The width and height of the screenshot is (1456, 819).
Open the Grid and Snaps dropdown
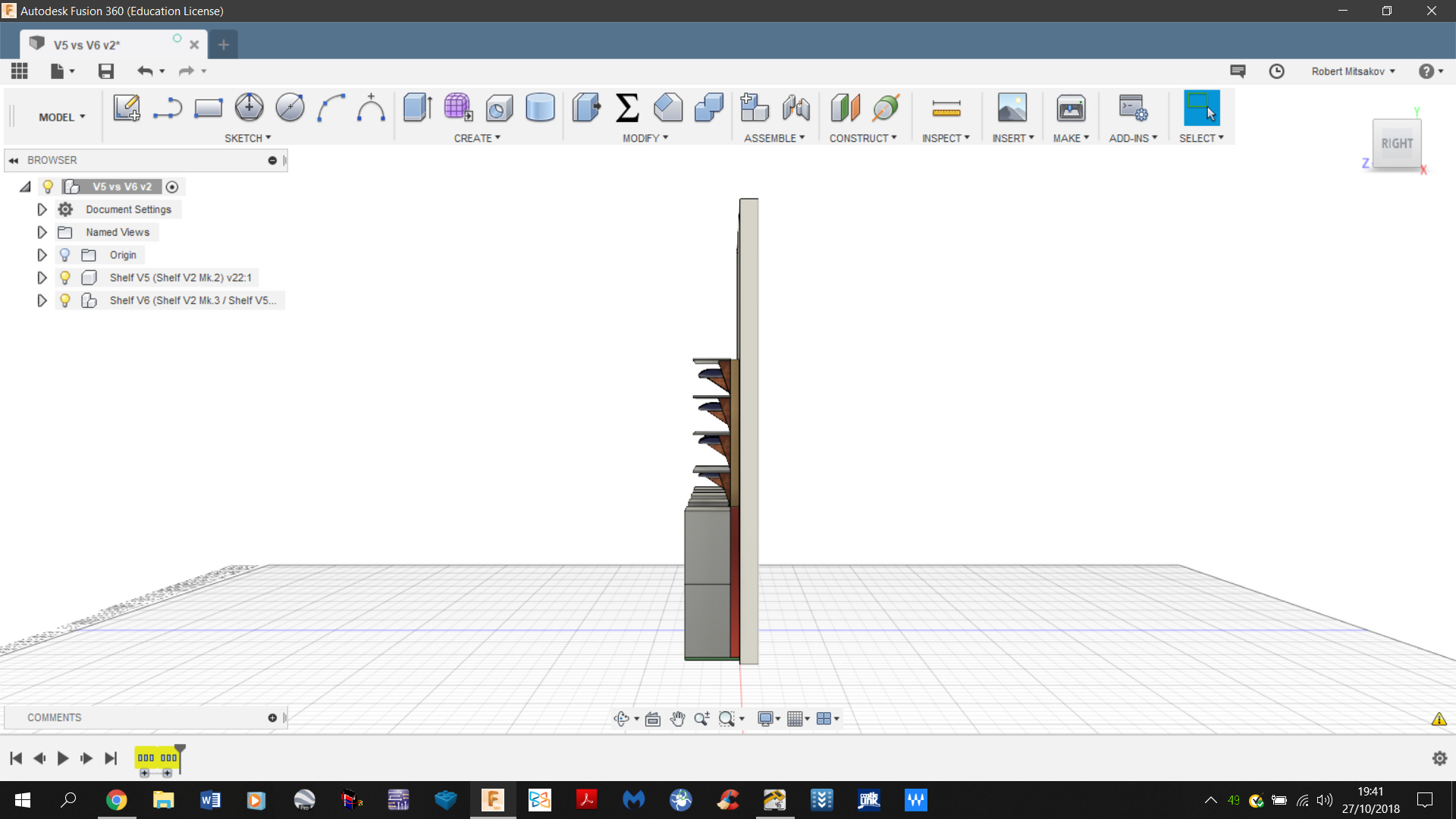pos(799,719)
